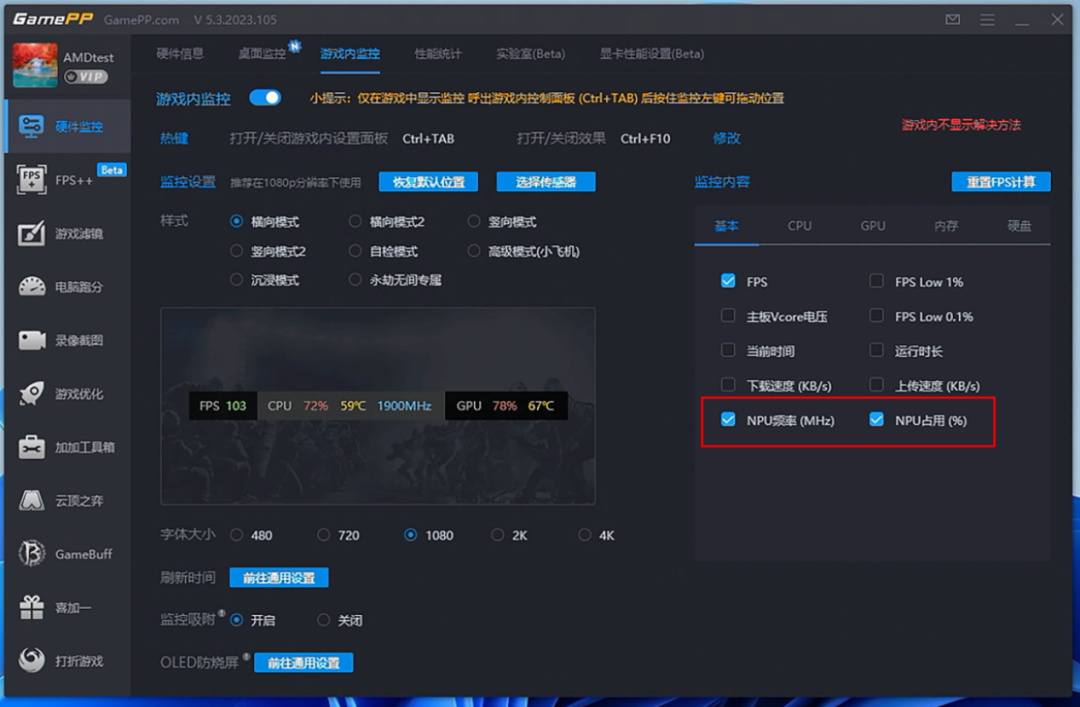Open 游戏优化 rocket icon
Screen dimensions: 1080x707
32,393
